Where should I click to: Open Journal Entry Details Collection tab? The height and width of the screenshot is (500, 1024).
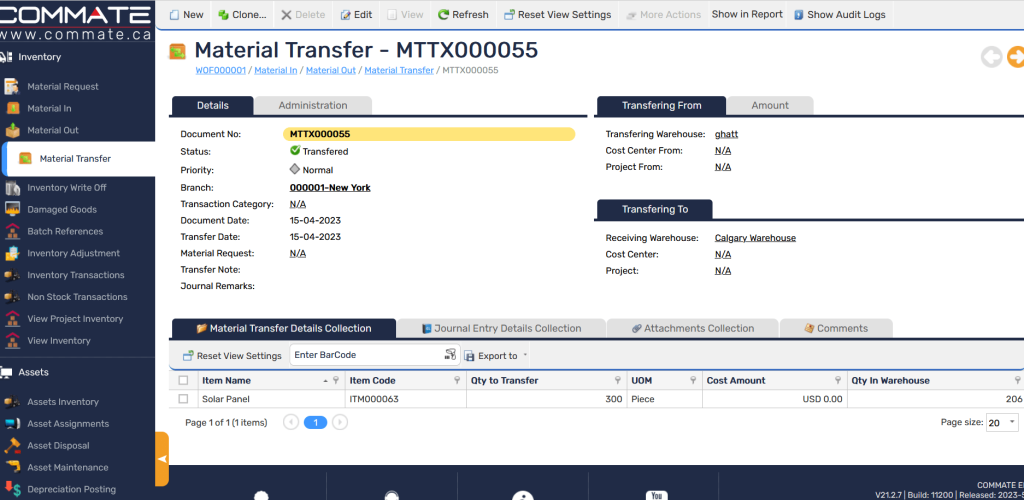click(501, 328)
